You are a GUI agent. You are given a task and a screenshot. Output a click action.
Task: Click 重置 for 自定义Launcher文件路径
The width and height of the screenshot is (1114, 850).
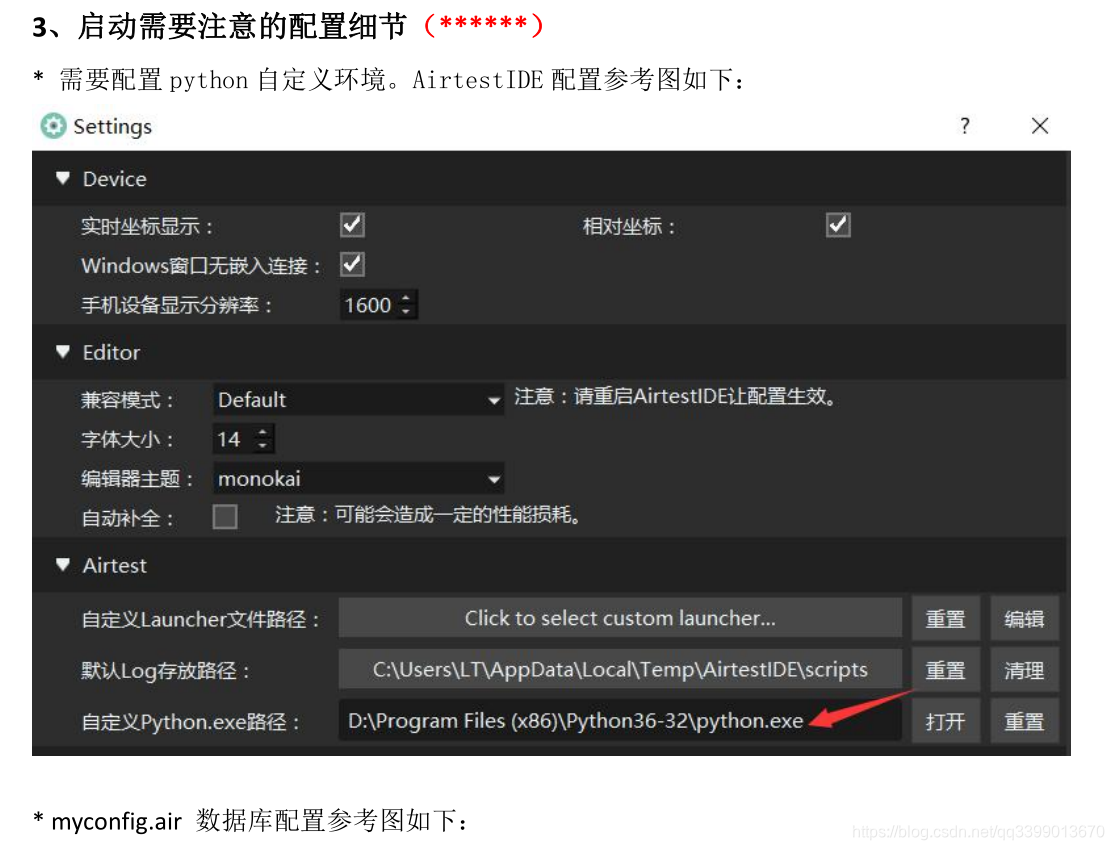click(946, 619)
